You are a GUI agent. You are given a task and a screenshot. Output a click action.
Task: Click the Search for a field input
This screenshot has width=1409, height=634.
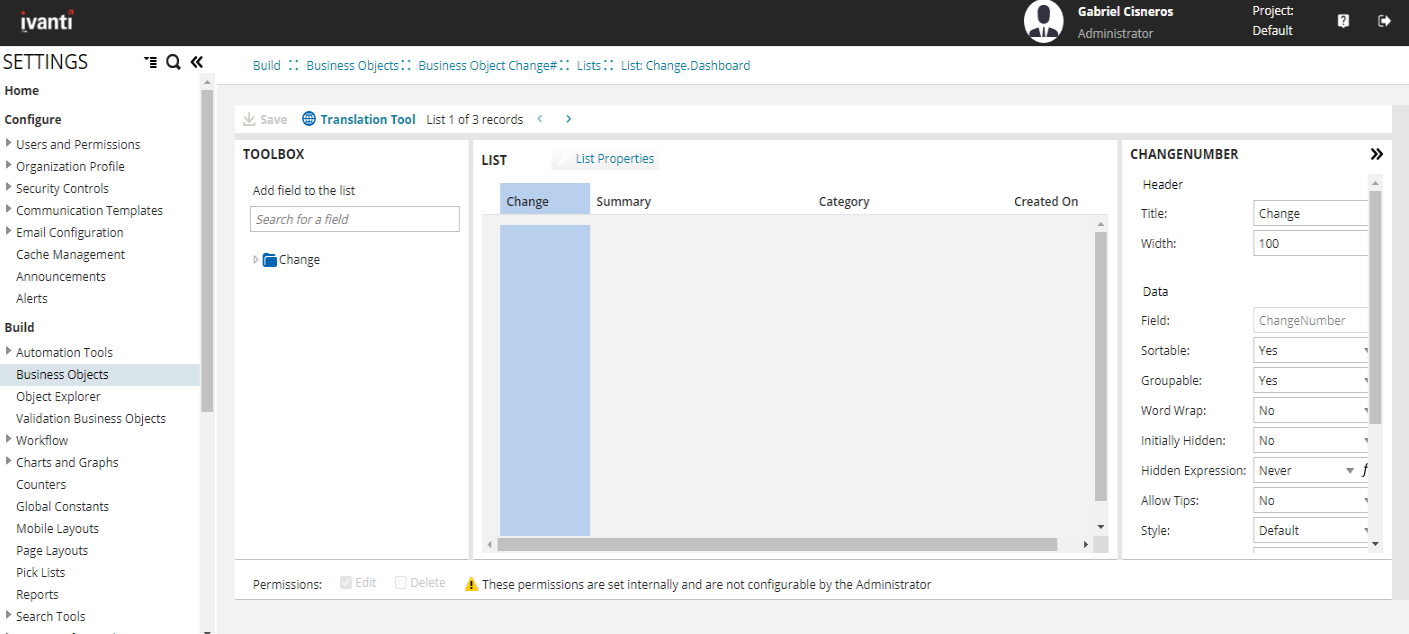coord(354,219)
